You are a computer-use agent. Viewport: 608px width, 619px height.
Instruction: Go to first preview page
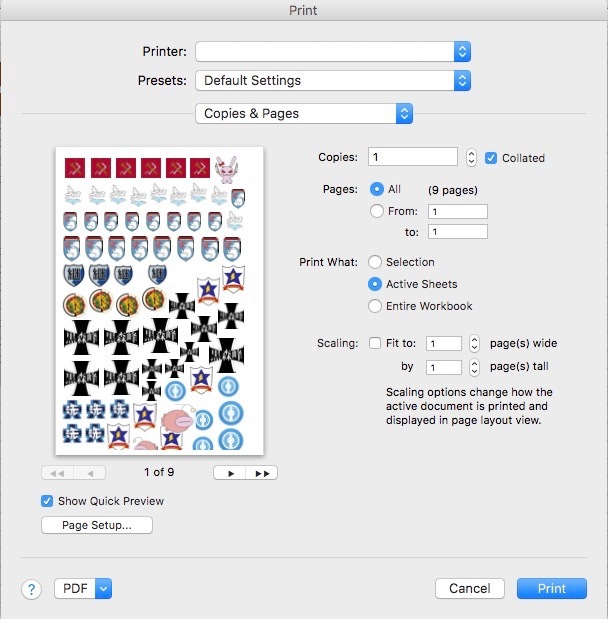pos(57,473)
